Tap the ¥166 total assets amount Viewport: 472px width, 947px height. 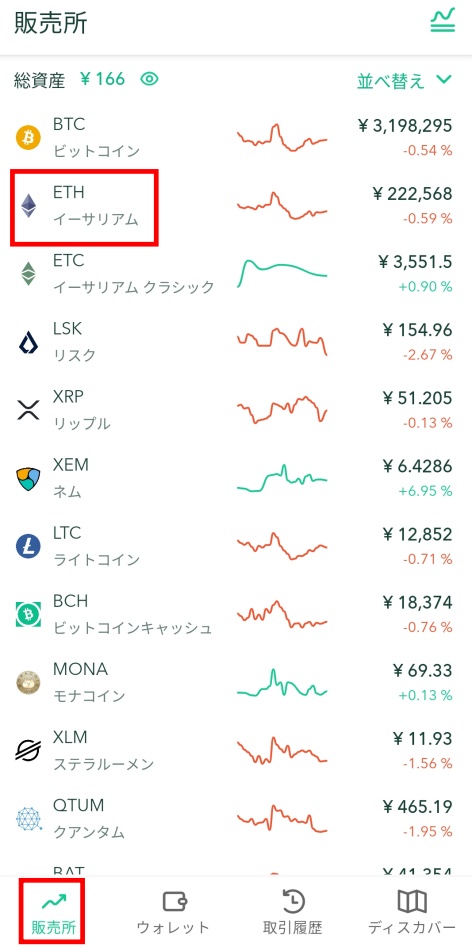click(x=103, y=79)
